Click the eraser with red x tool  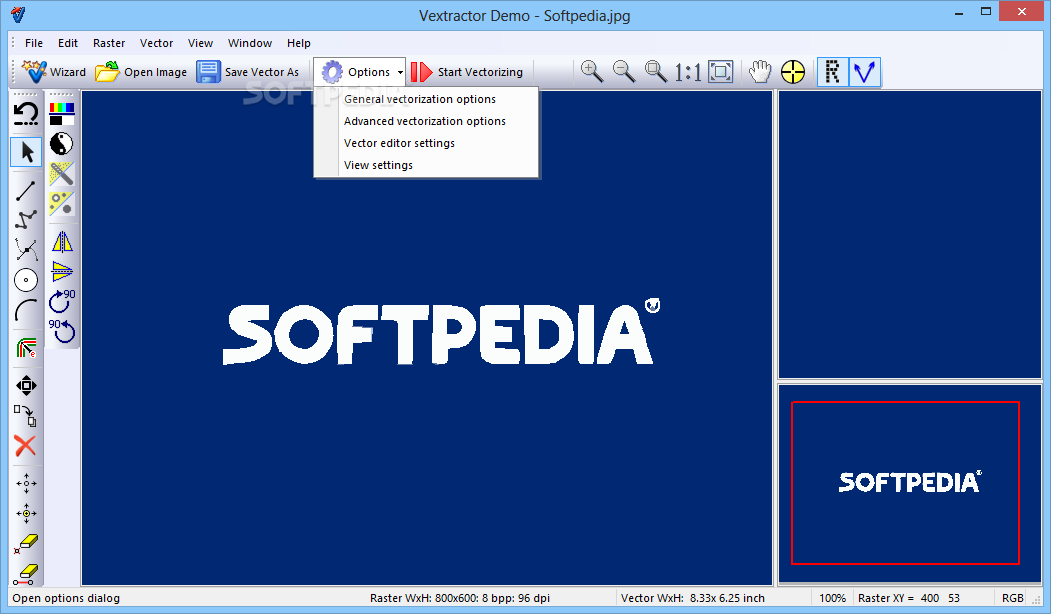[x=26, y=543]
